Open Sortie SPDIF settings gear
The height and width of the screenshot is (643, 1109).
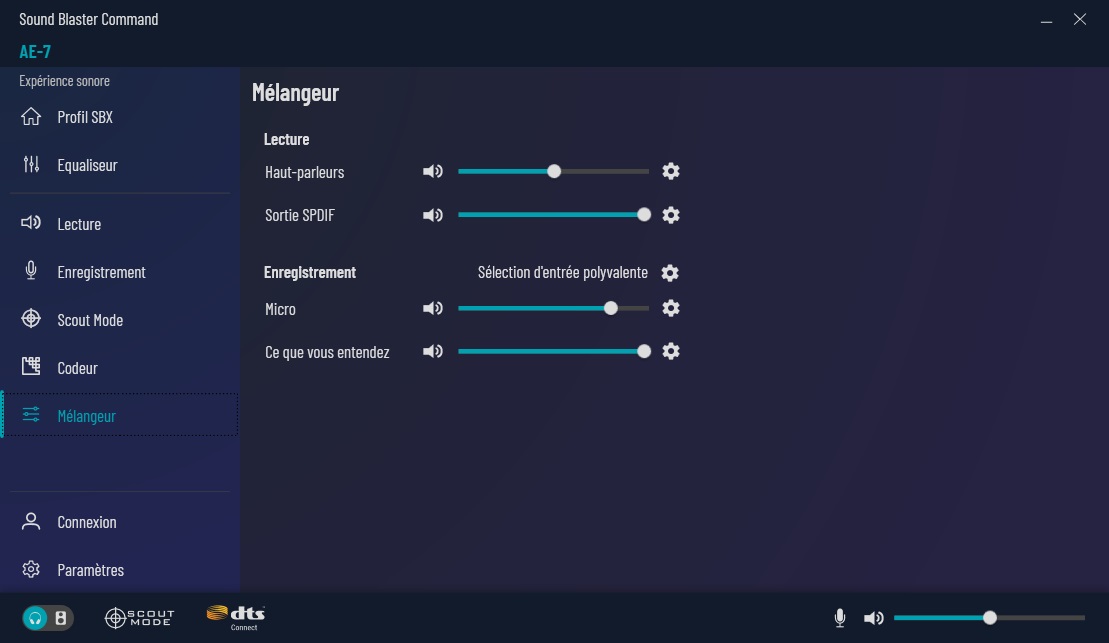[x=670, y=215]
